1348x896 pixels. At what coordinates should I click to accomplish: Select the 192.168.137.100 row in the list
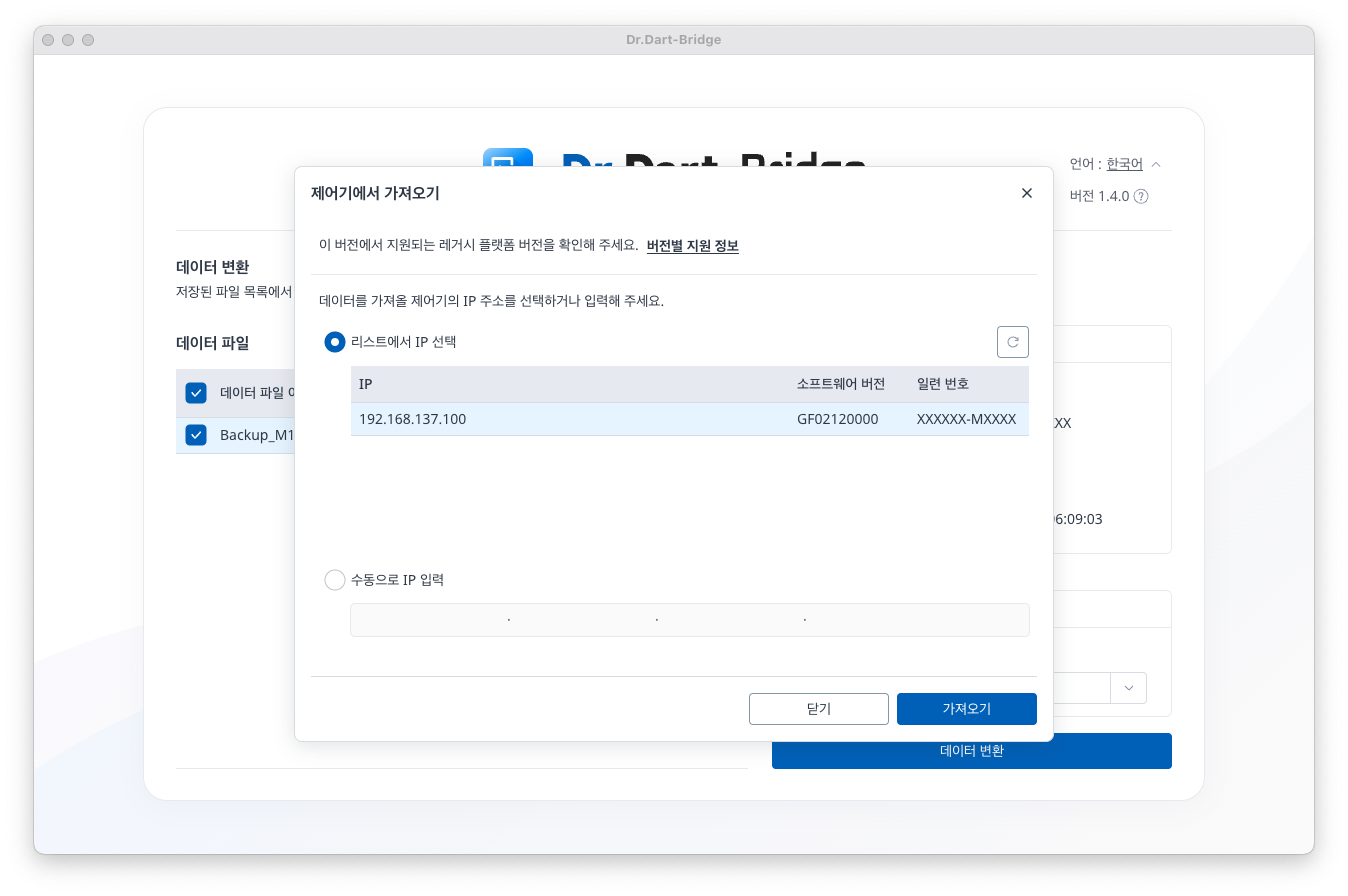pos(689,419)
